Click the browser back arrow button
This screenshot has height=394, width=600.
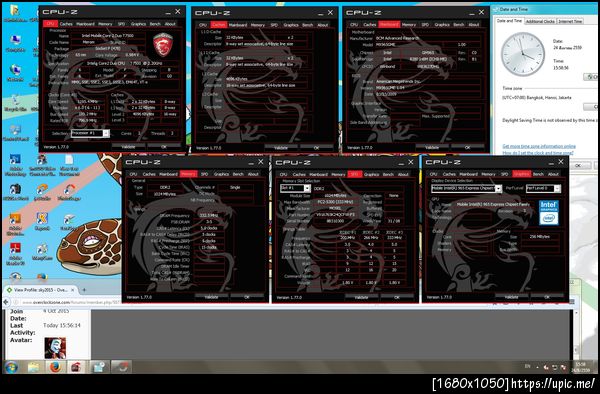[x=6, y=302]
